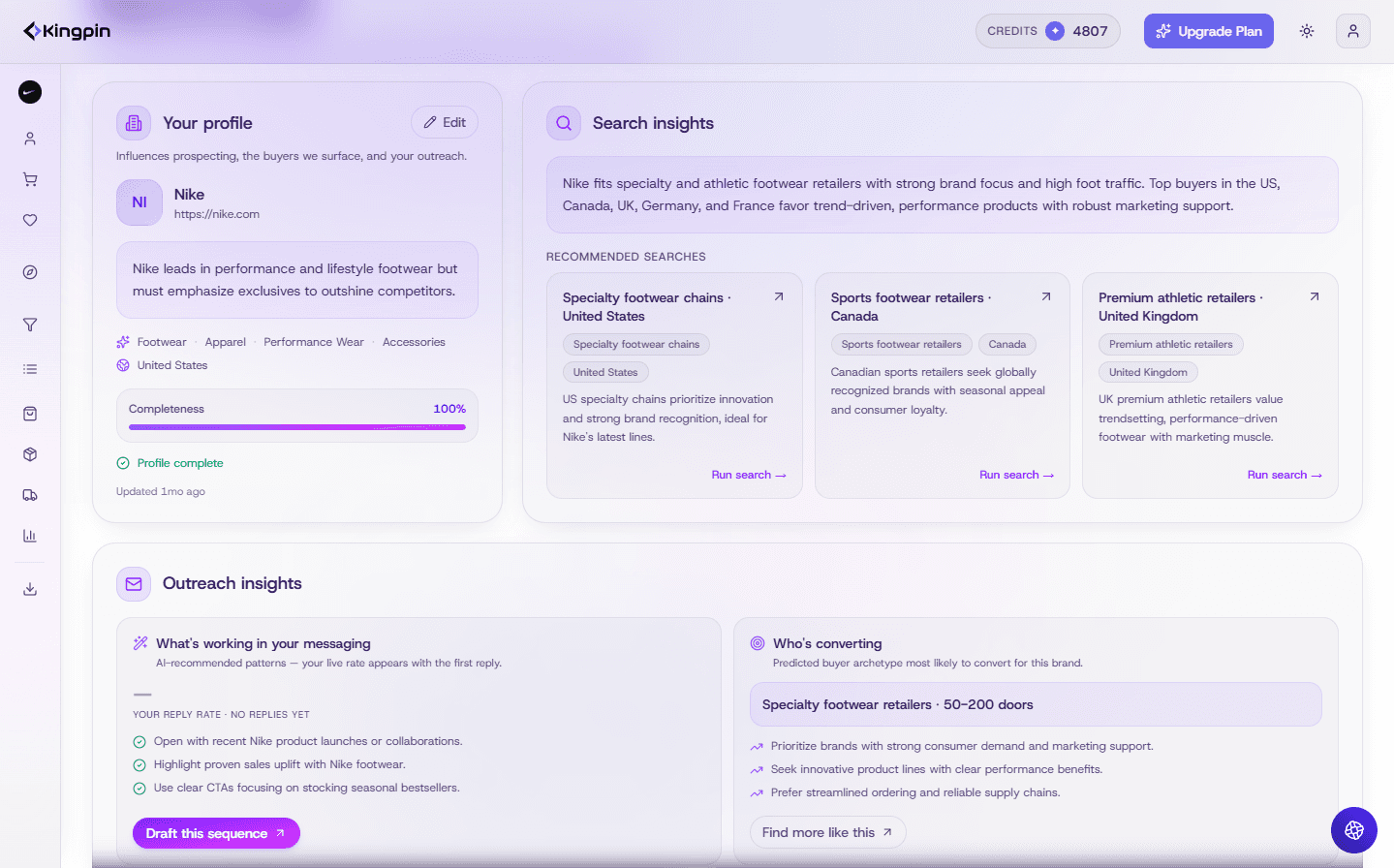The width and height of the screenshot is (1394, 868).
Task: Click 'Seek innovative product lines' line
Action: [937, 769]
